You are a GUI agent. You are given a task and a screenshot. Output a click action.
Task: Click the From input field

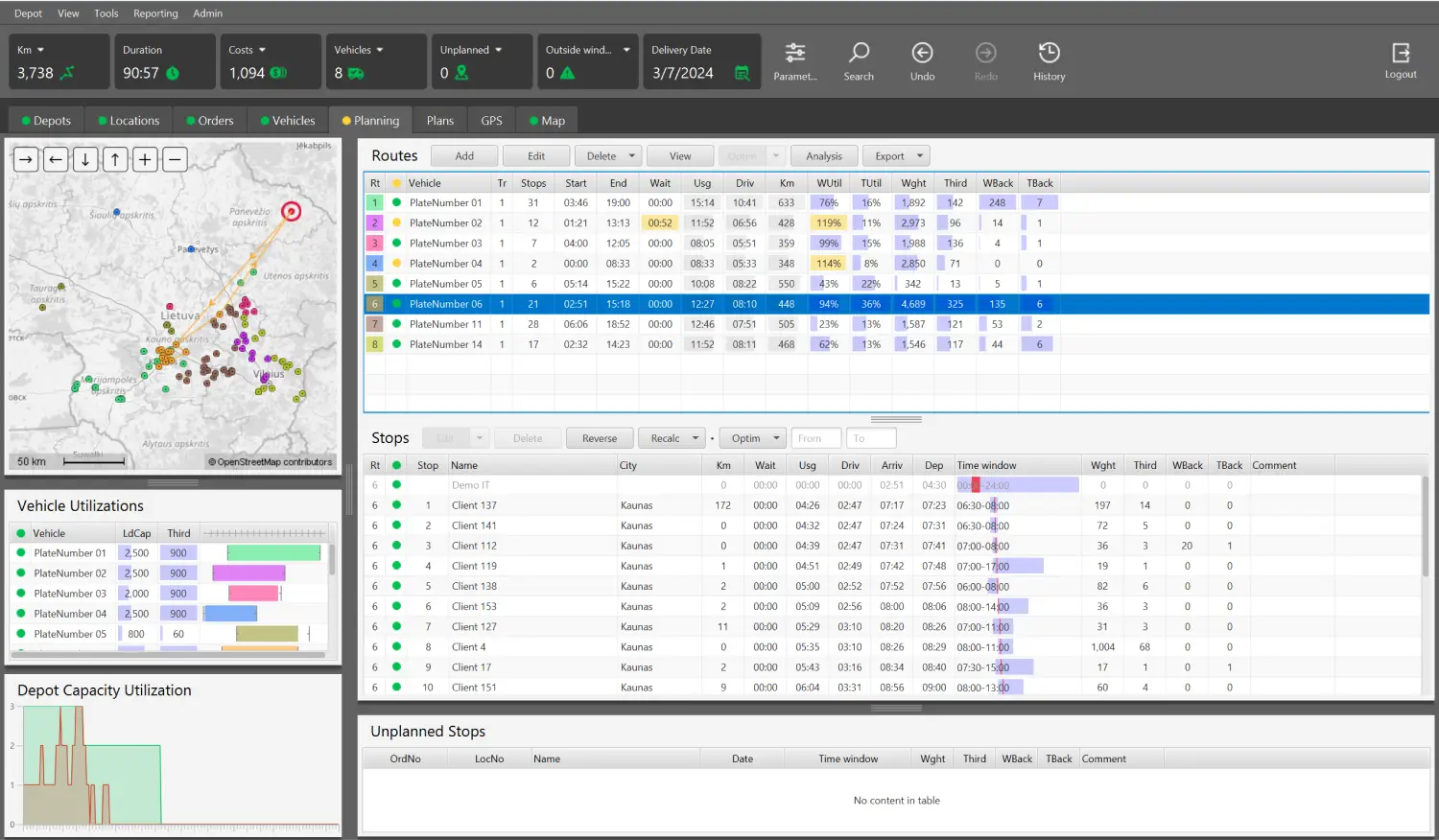click(816, 438)
